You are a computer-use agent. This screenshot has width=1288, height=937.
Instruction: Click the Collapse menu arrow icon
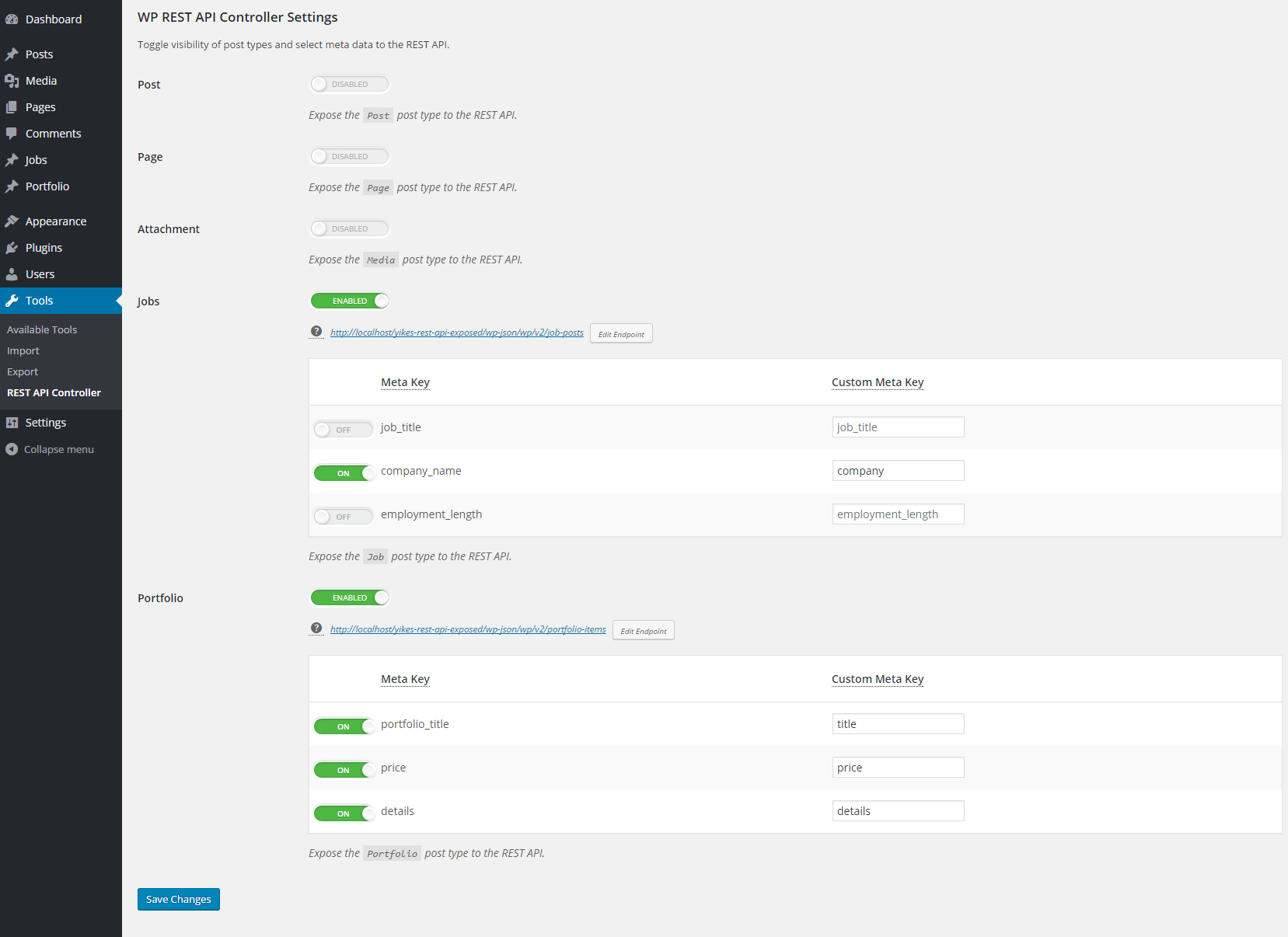[12, 449]
